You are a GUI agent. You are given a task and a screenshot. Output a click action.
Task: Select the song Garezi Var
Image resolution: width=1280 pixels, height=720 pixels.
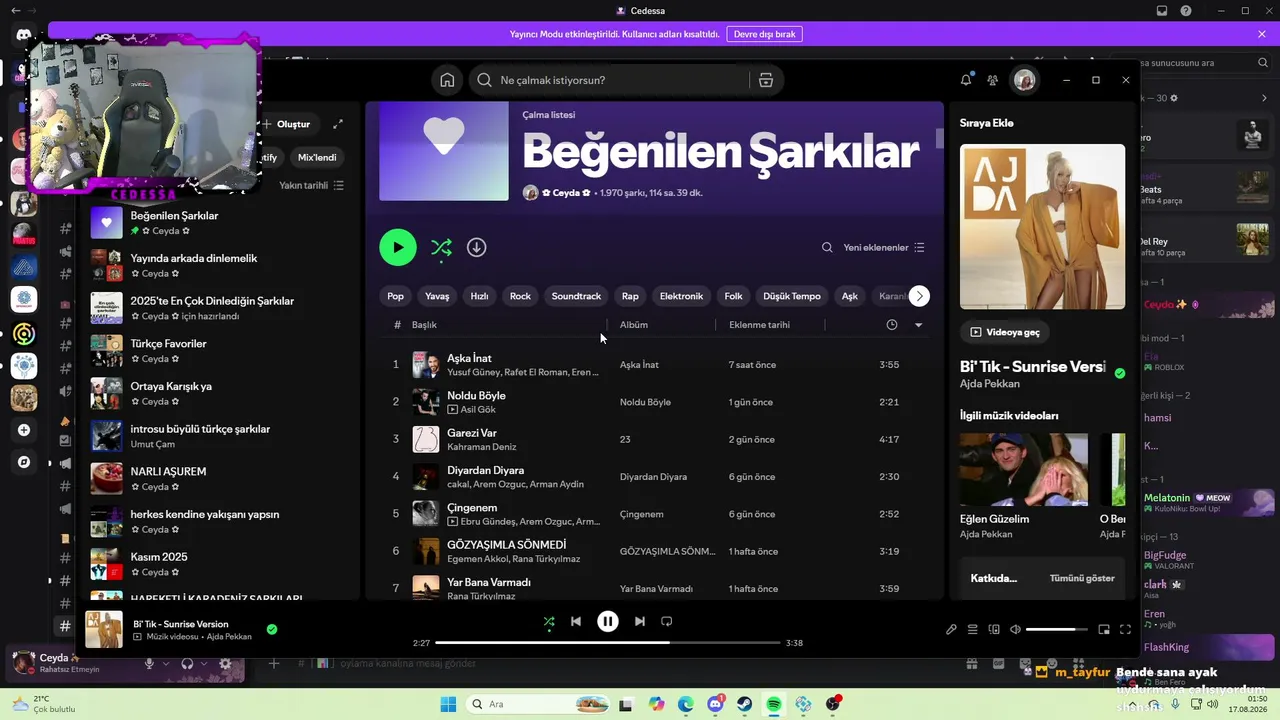point(472,433)
